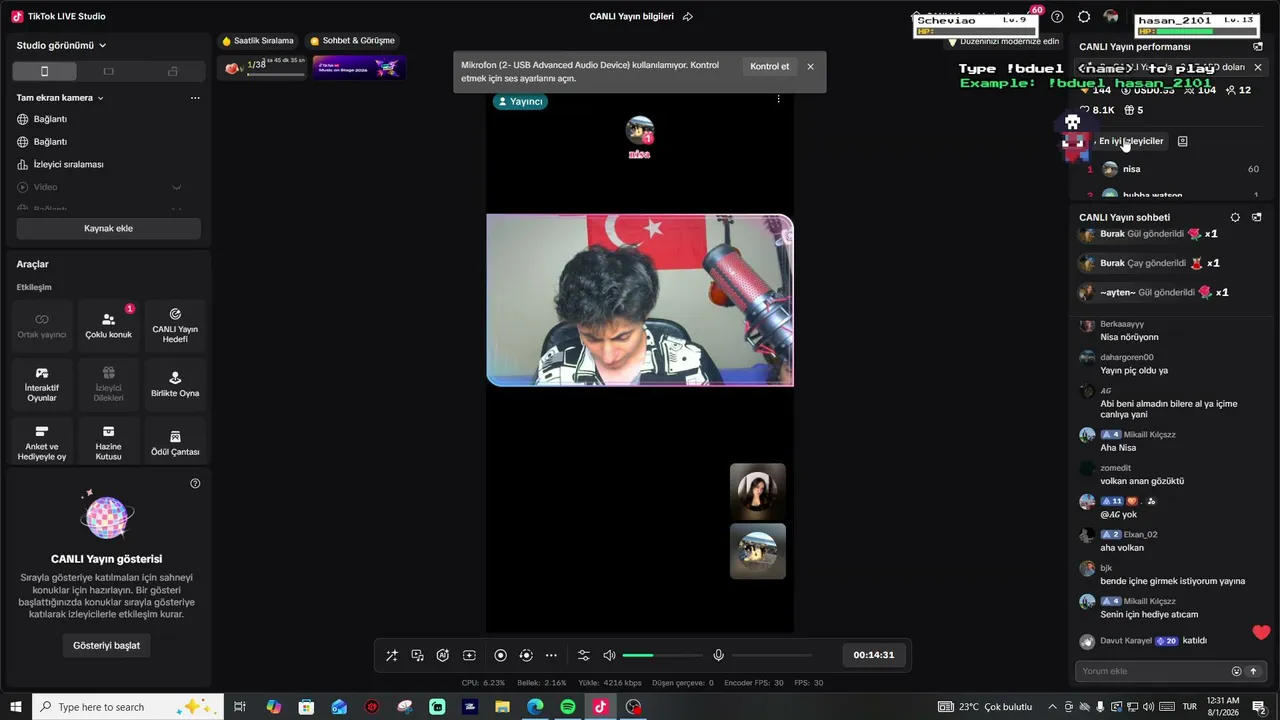
Task: Select the İzleyici sıralaması source
Action: (108, 164)
